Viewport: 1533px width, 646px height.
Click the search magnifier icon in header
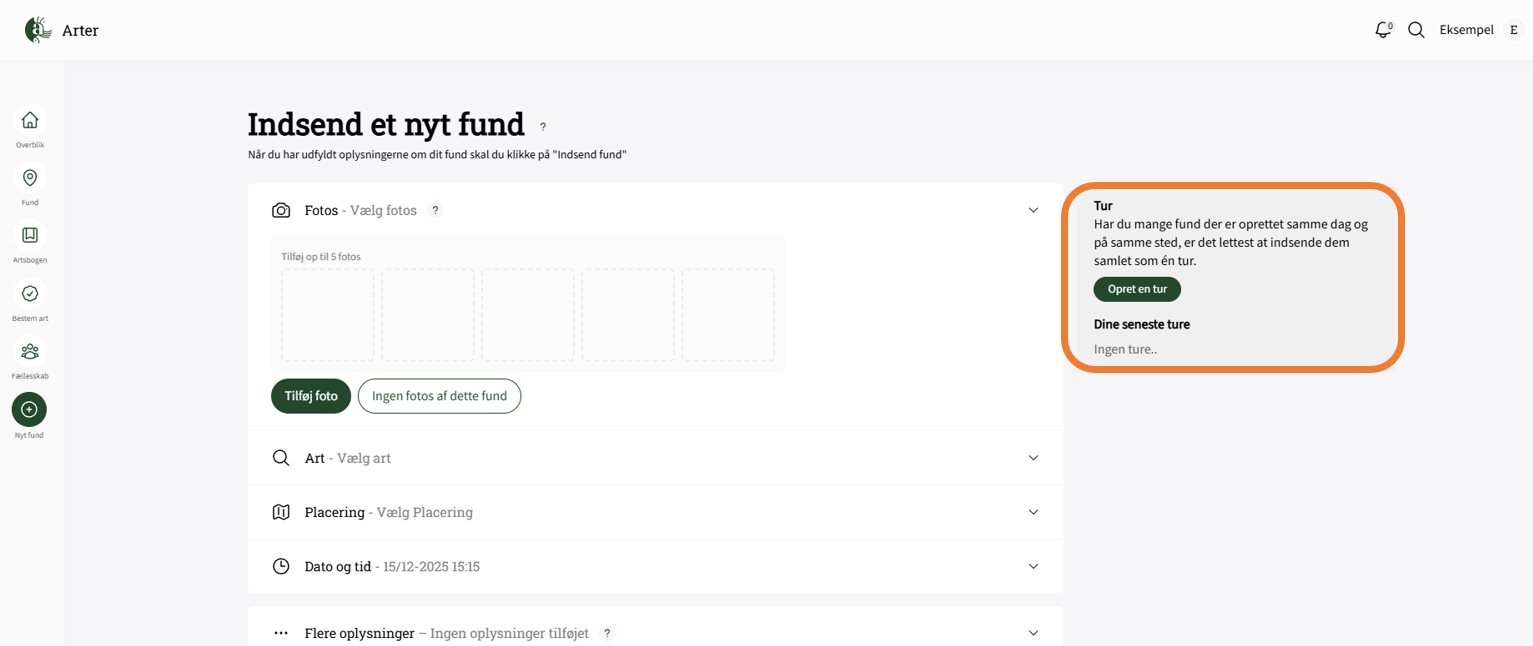[1416, 30]
